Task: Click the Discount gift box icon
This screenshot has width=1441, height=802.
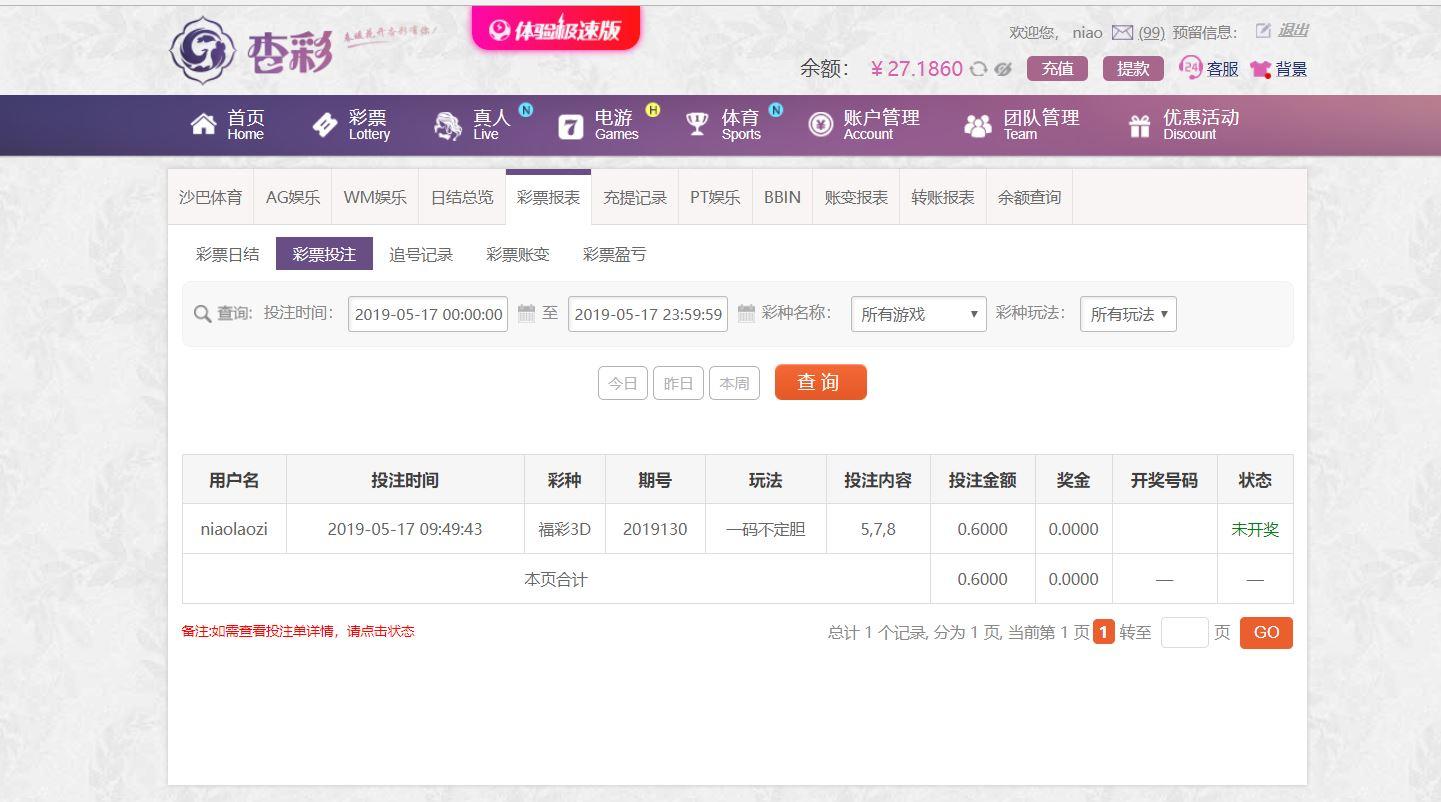Action: (x=1139, y=125)
